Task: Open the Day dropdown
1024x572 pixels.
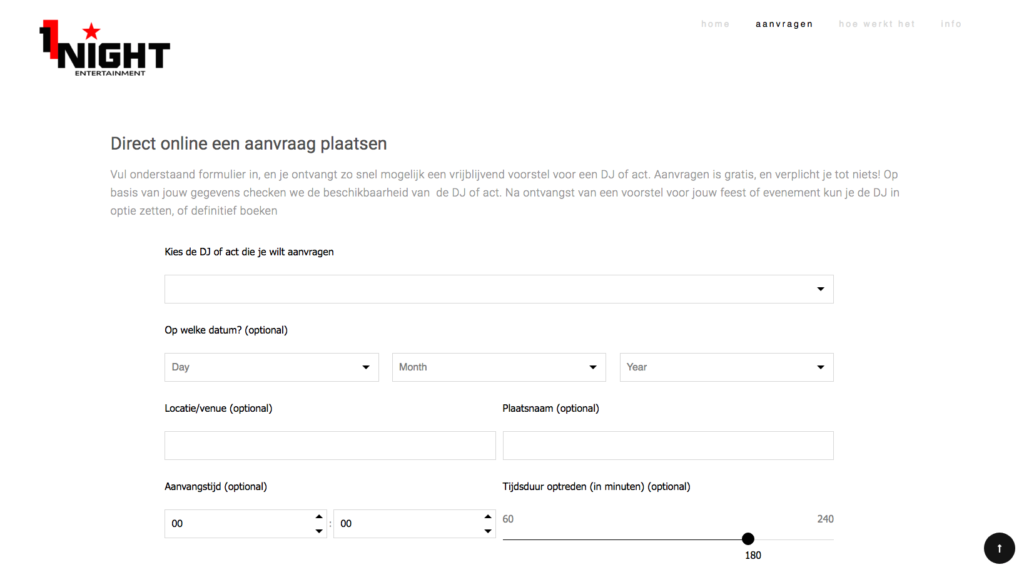Action: click(x=271, y=367)
